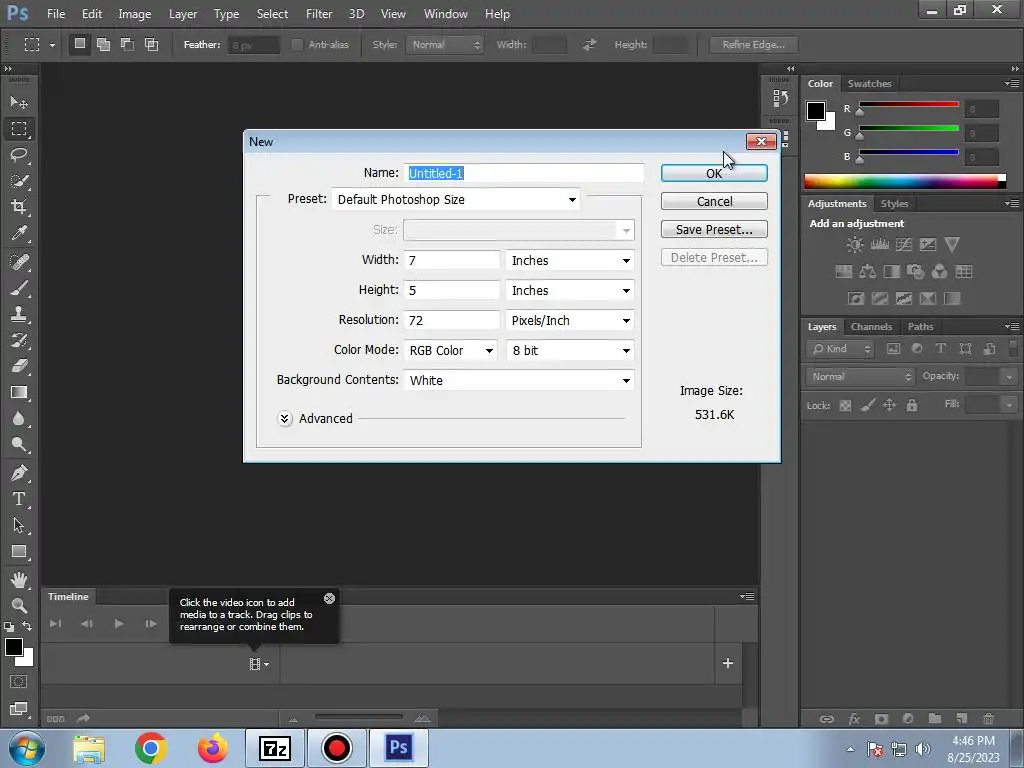Click the Name input field

tap(524, 173)
